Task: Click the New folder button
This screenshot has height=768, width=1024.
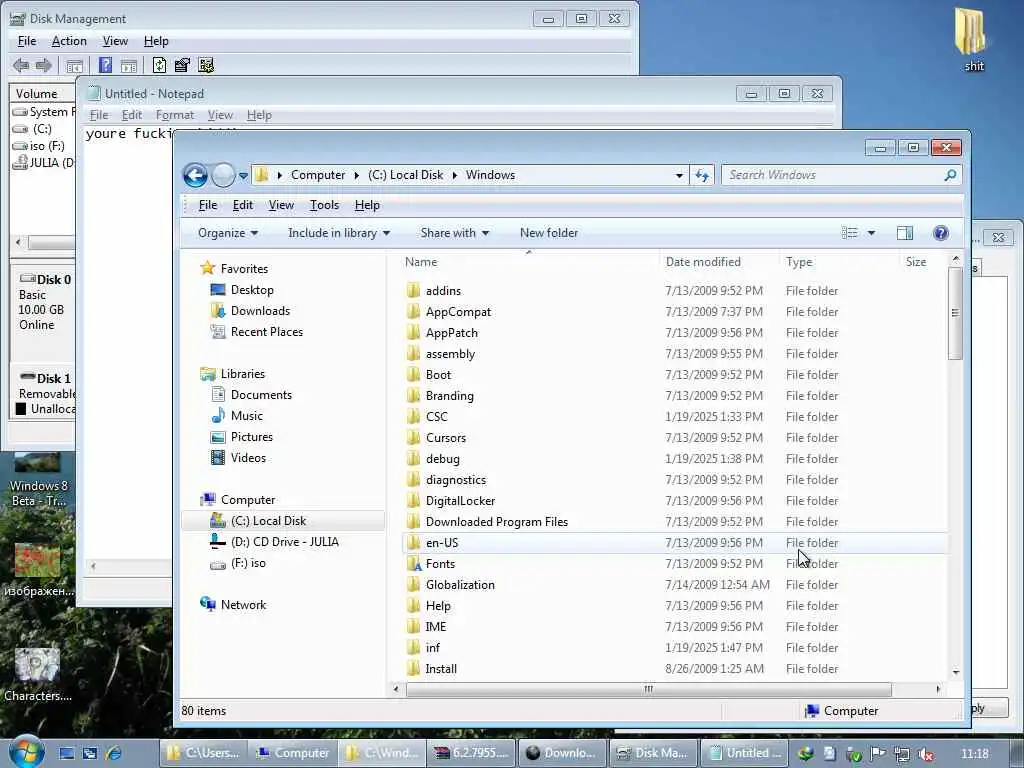Action: click(x=549, y=233)
